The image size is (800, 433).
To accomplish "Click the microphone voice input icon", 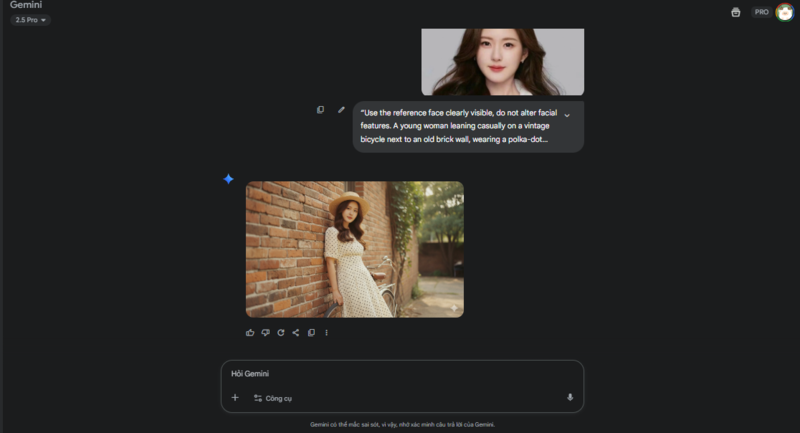I will 570,397.
